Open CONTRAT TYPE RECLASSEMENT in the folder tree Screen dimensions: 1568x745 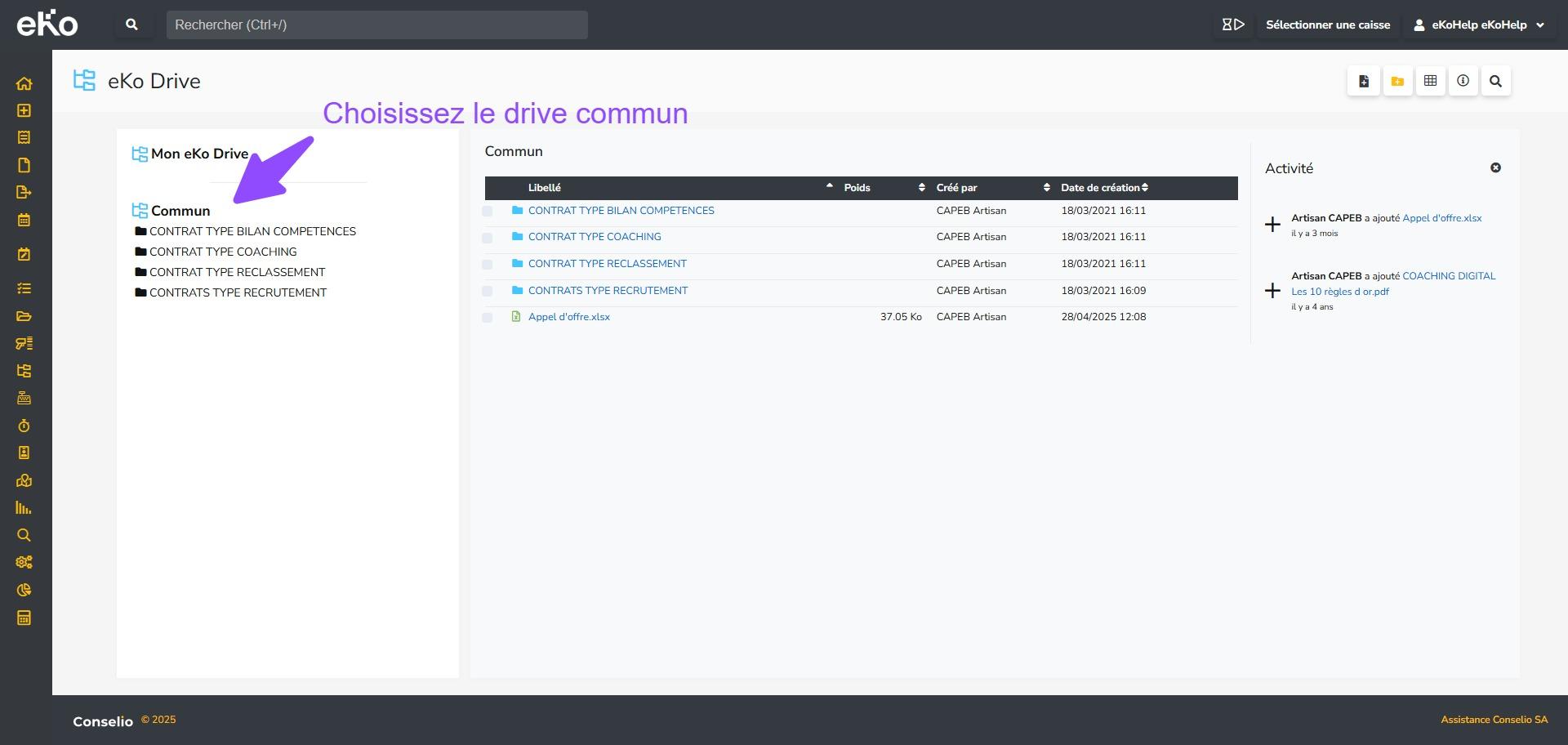(237, 272)
